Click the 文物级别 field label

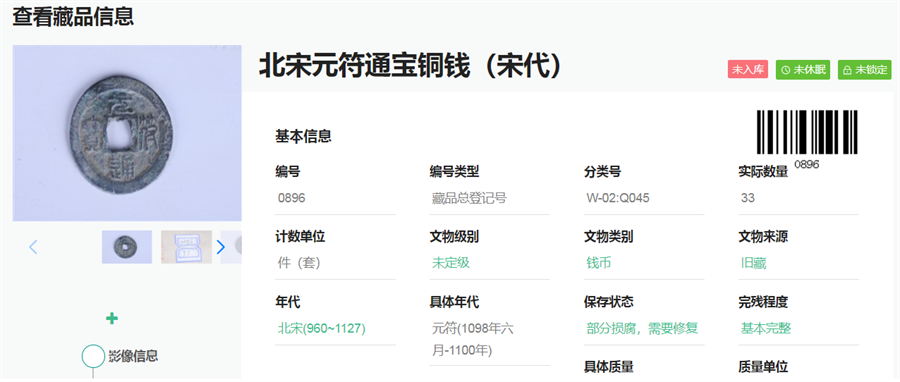tap(455, 236)
